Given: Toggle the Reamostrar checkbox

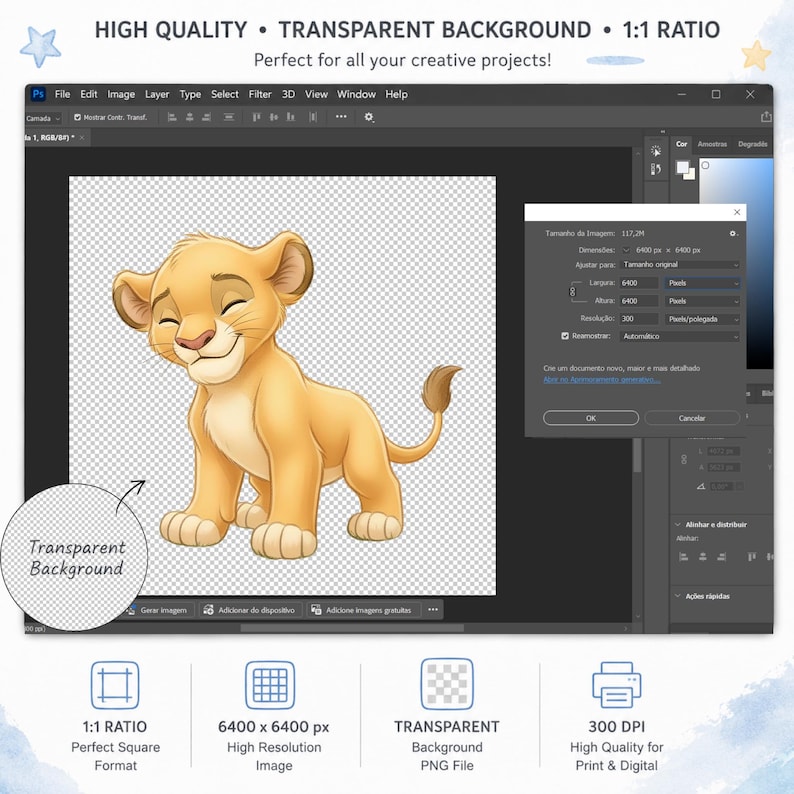Looking at the screenshot, I should coord(565,336).
